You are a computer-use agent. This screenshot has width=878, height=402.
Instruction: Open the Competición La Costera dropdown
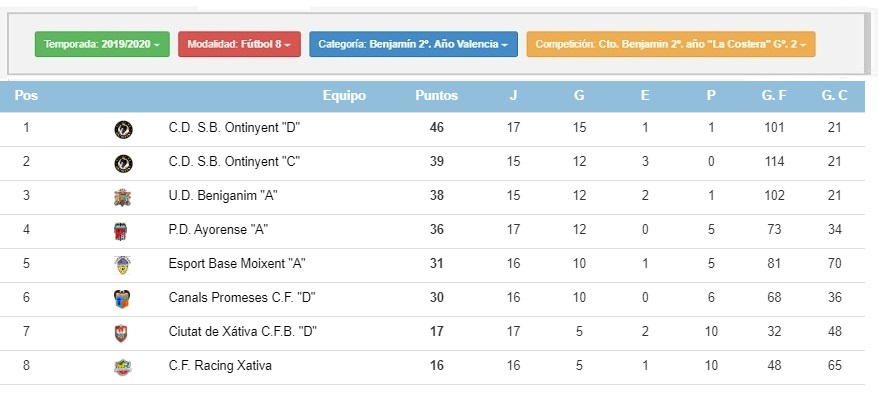click(x=671, y=44)
